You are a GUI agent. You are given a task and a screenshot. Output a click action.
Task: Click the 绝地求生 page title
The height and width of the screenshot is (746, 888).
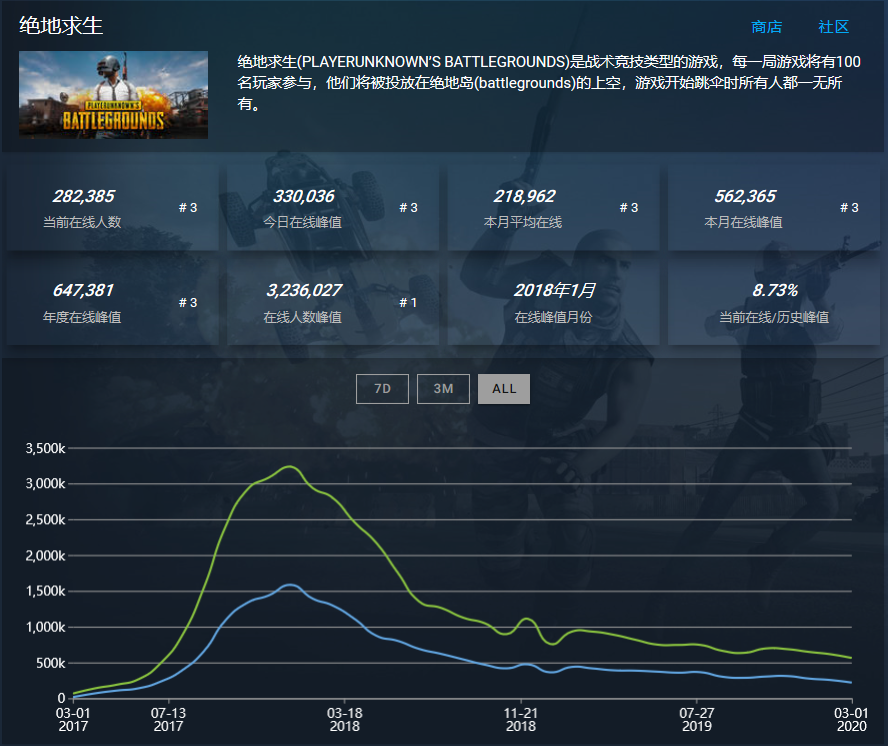pyautogui.click(x=61, y=25)
